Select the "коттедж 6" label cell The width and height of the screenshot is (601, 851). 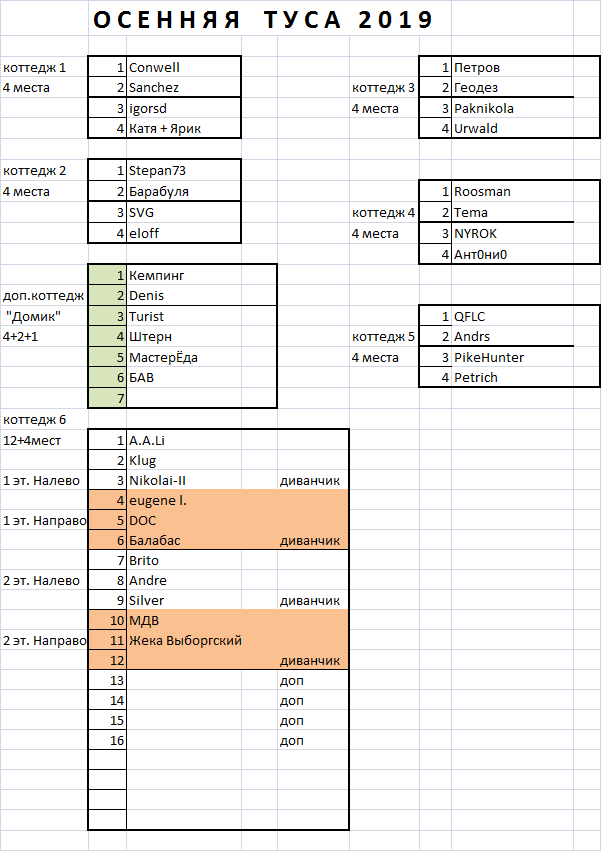[x=44, y=419]
